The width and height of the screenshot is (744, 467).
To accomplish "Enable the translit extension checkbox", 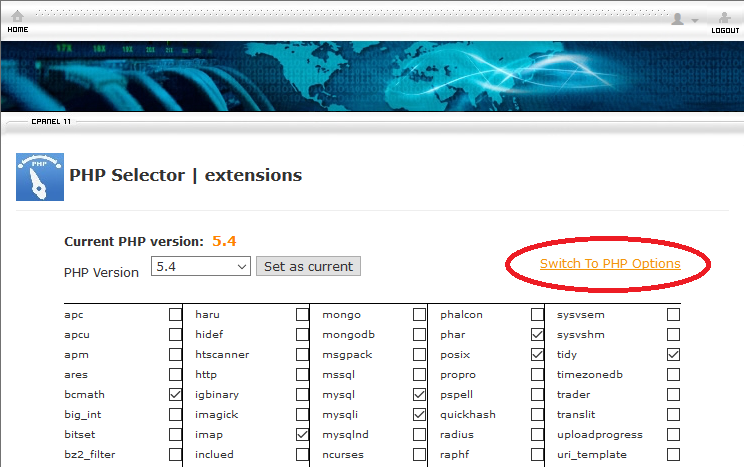I will tap(673, 414).
